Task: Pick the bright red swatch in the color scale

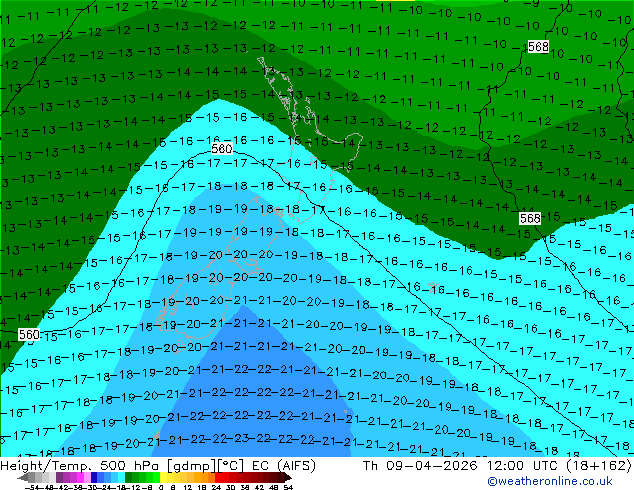Action: 218,478
